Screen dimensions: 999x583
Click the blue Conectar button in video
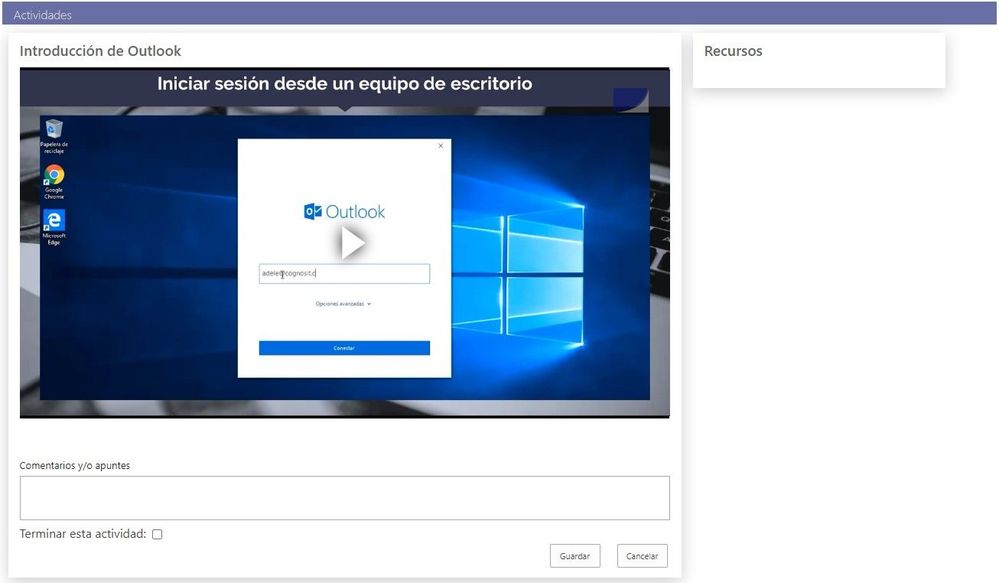(344, 348)
